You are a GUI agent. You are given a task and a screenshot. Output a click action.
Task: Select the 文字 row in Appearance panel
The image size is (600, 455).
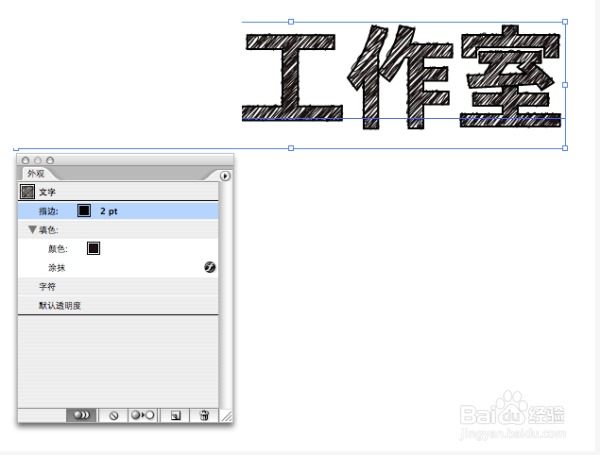pyautogui.click(x=118, y=191)
